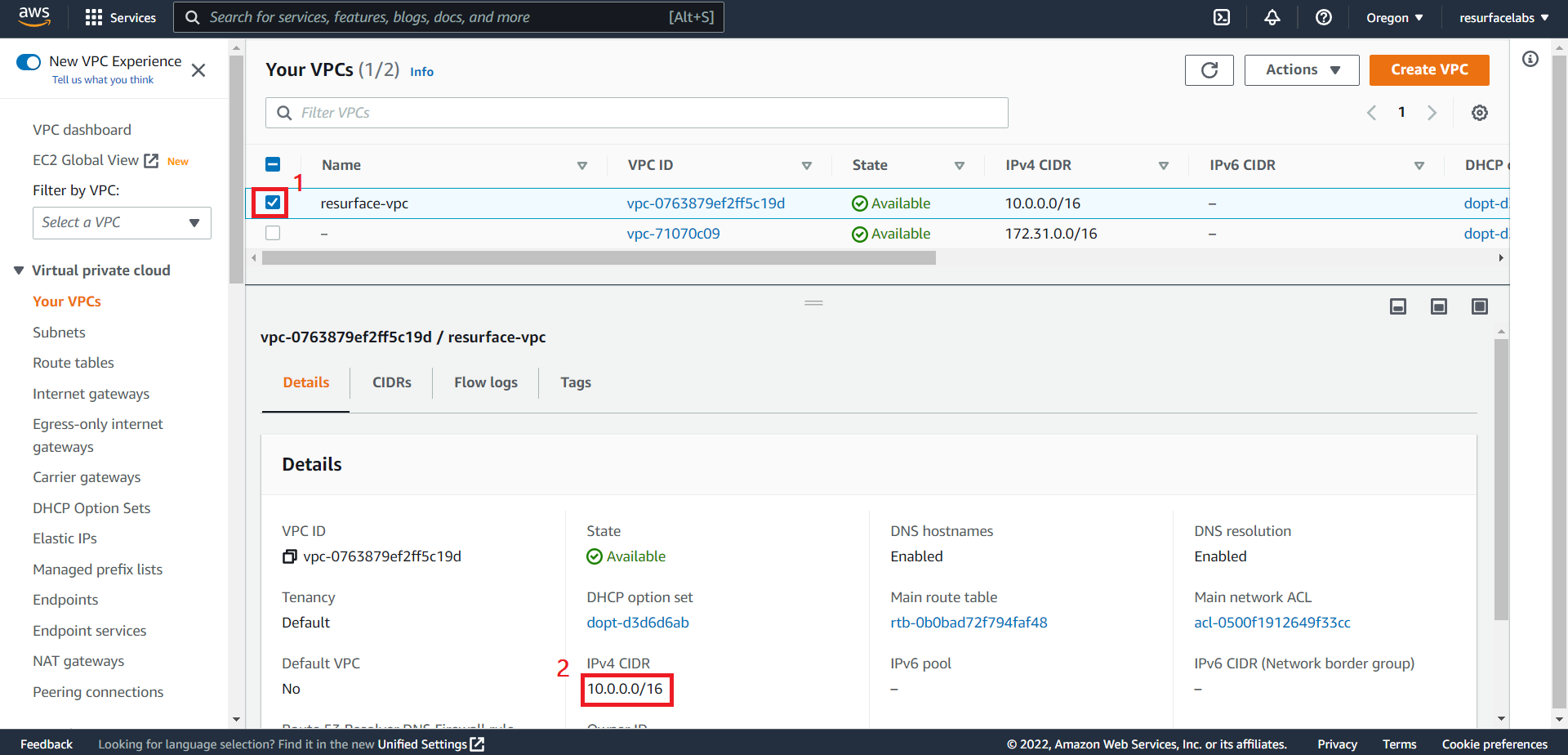The width and height of the screenshot is (1568, 755).
Task: Switch to the CIDRs tab
Action: point(392,382)
